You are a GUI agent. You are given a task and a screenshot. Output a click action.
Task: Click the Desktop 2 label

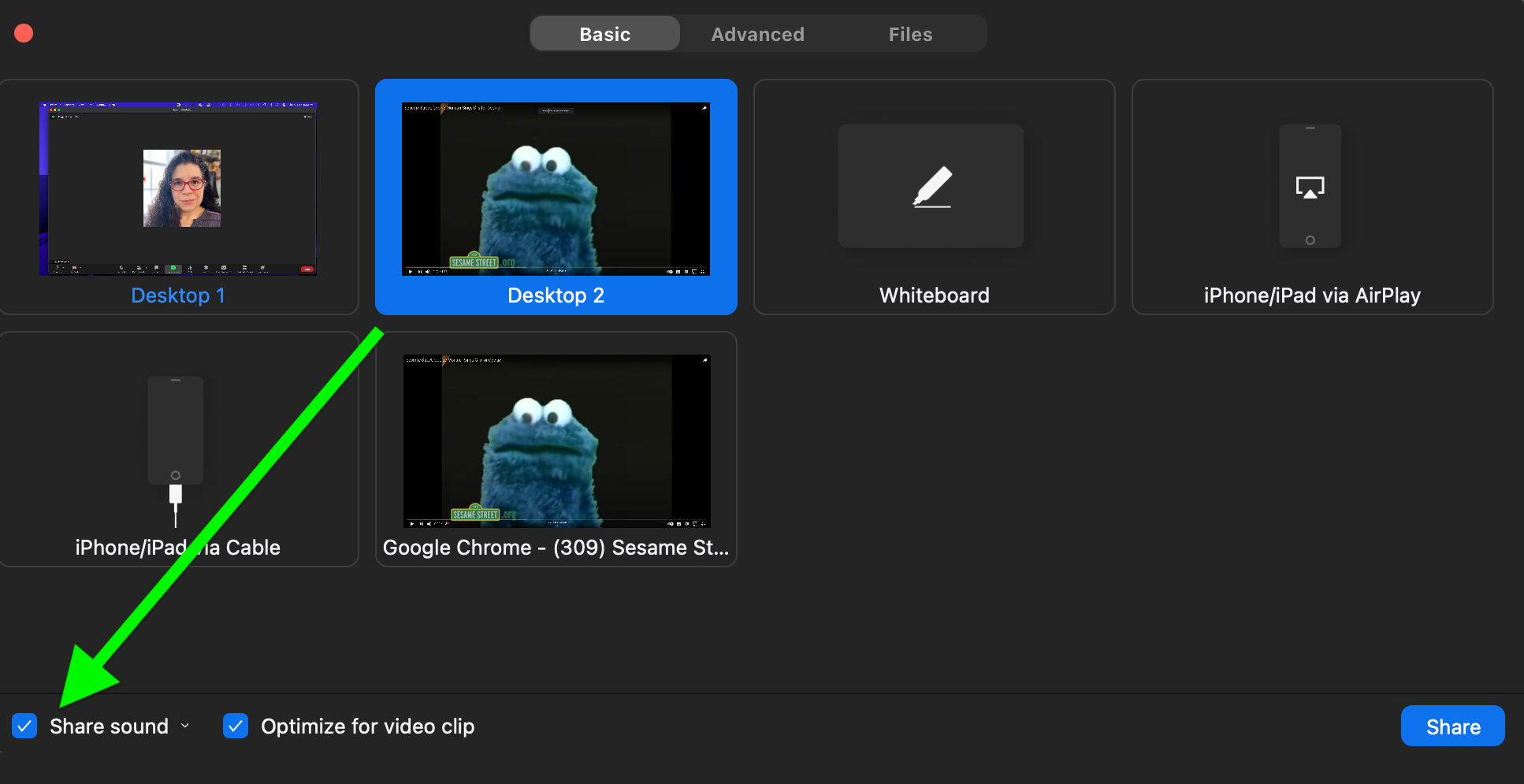coord(556,295)
